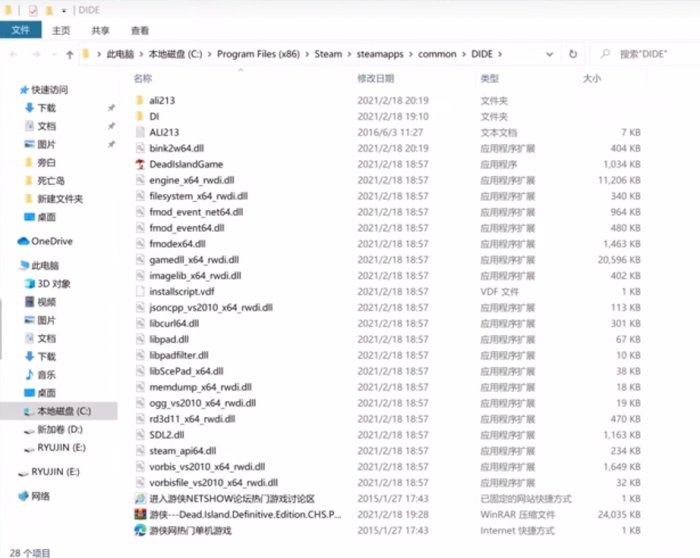Select the 游侠网热门单机游戏 internet shortcut icon
This screenshot has width=700, height=558.
(x=140, y=530)
